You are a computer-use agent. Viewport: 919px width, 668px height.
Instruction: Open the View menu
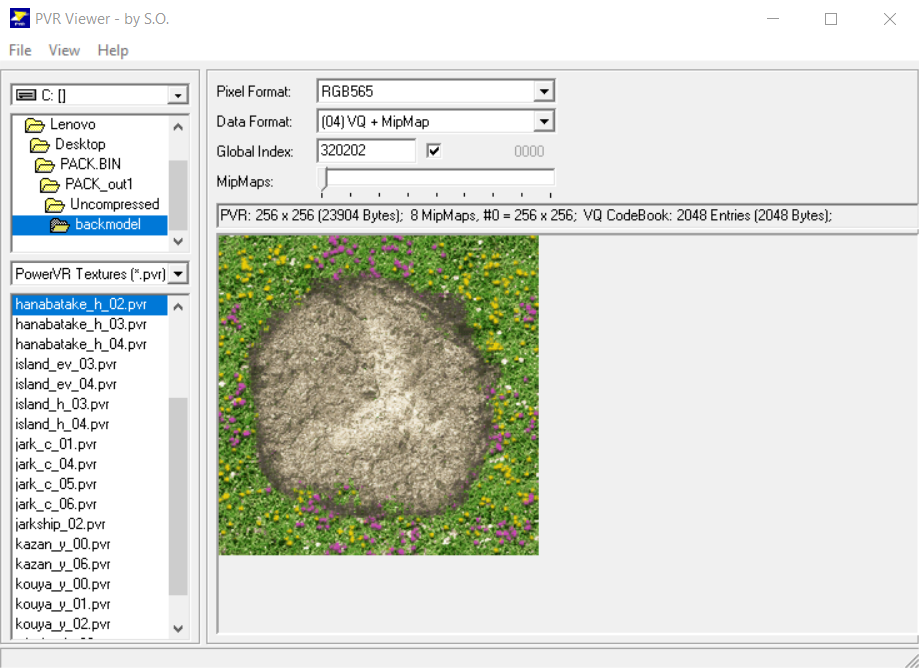pos(64,50)
